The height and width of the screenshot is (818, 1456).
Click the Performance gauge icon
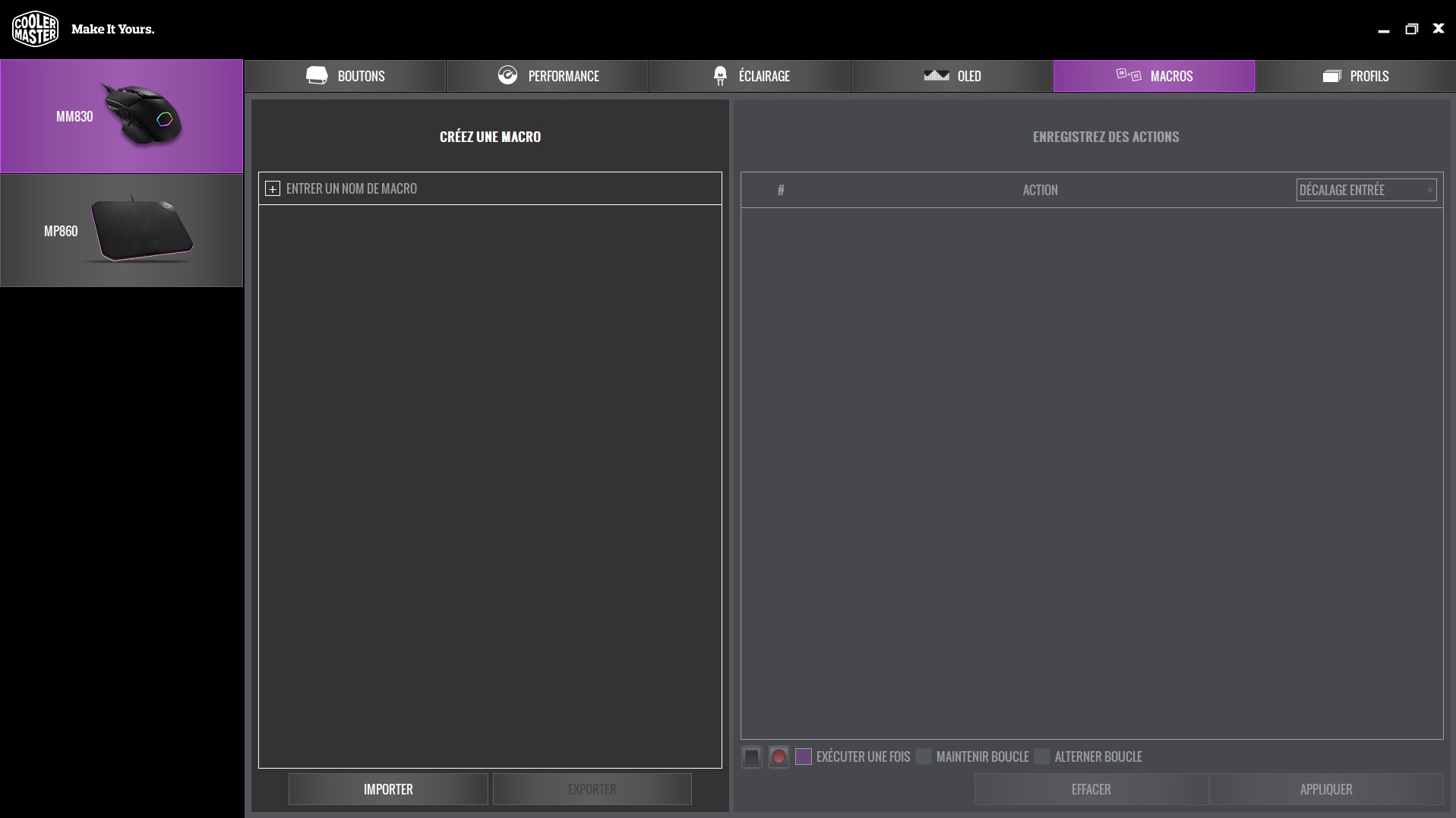click(507, 75)
